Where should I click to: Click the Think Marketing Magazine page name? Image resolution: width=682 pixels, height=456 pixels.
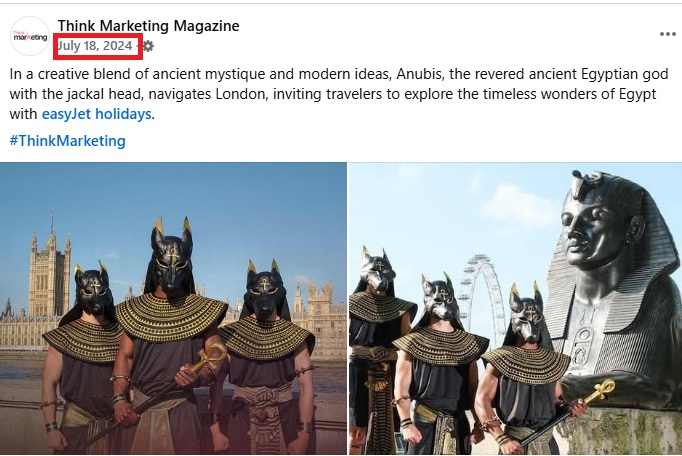click(x=149, y=26)
